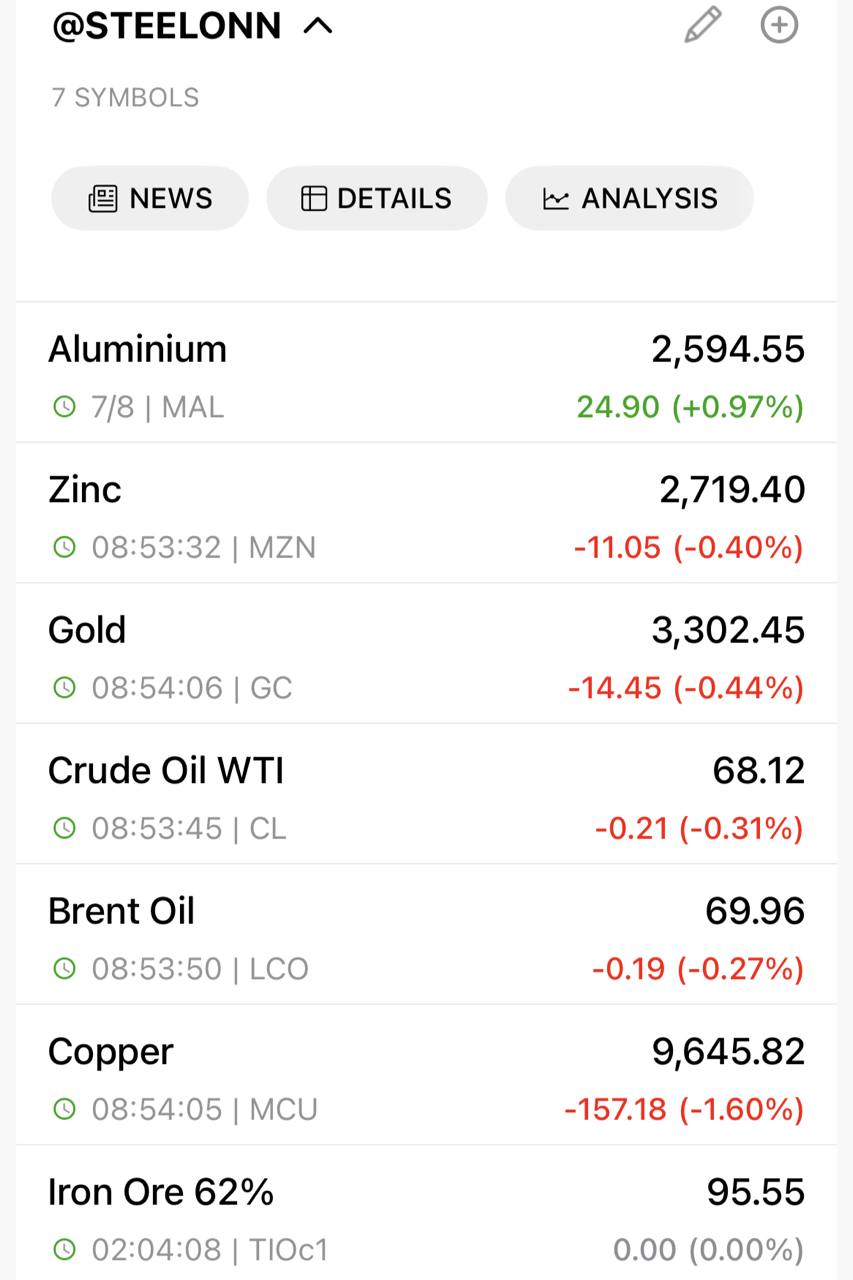Screen dimensions: 853x1280
Task: Select Crude Oil WTI entry
Action: [166, 771]
